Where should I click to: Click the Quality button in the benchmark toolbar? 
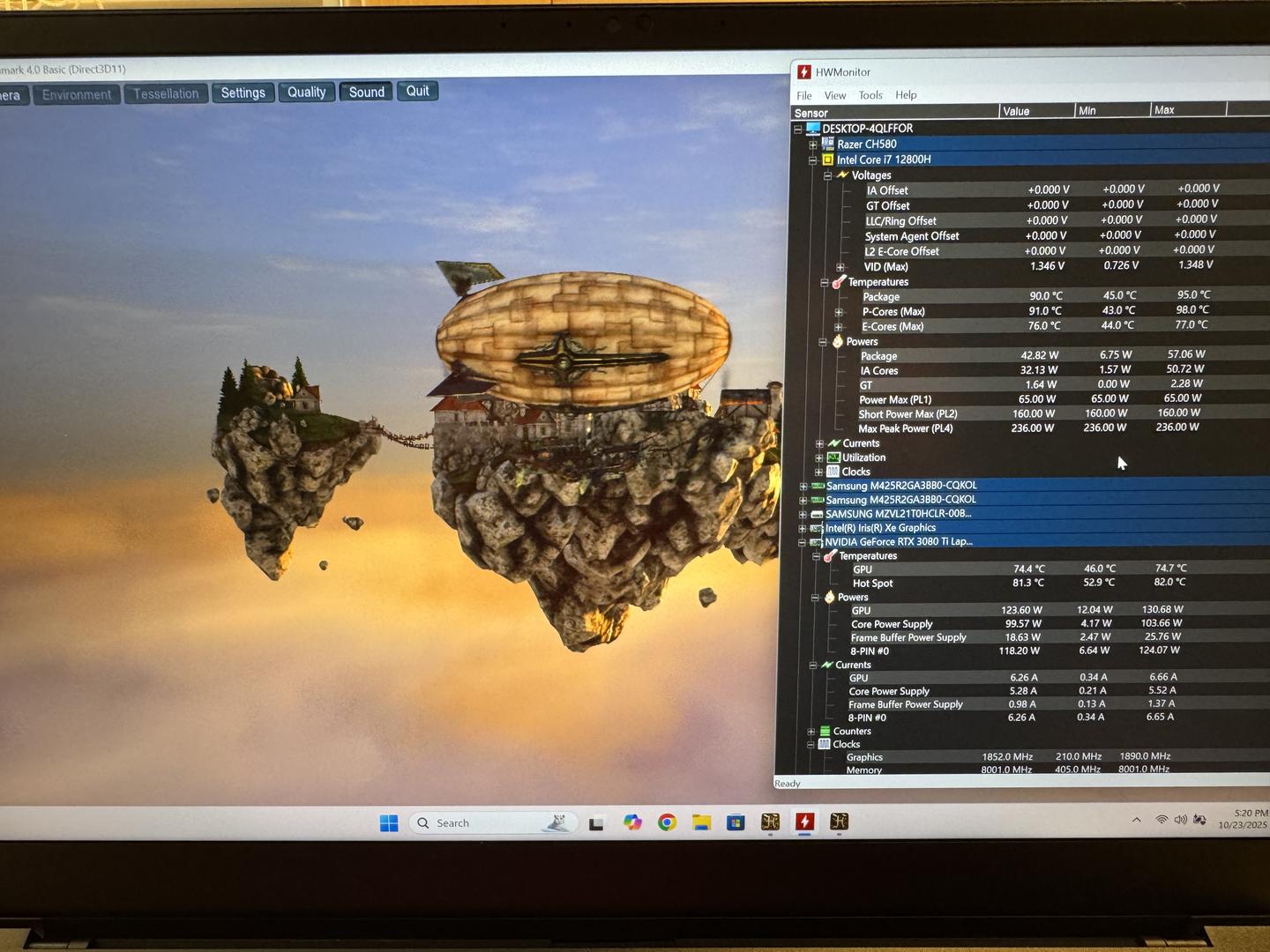(x=306, y=92)
